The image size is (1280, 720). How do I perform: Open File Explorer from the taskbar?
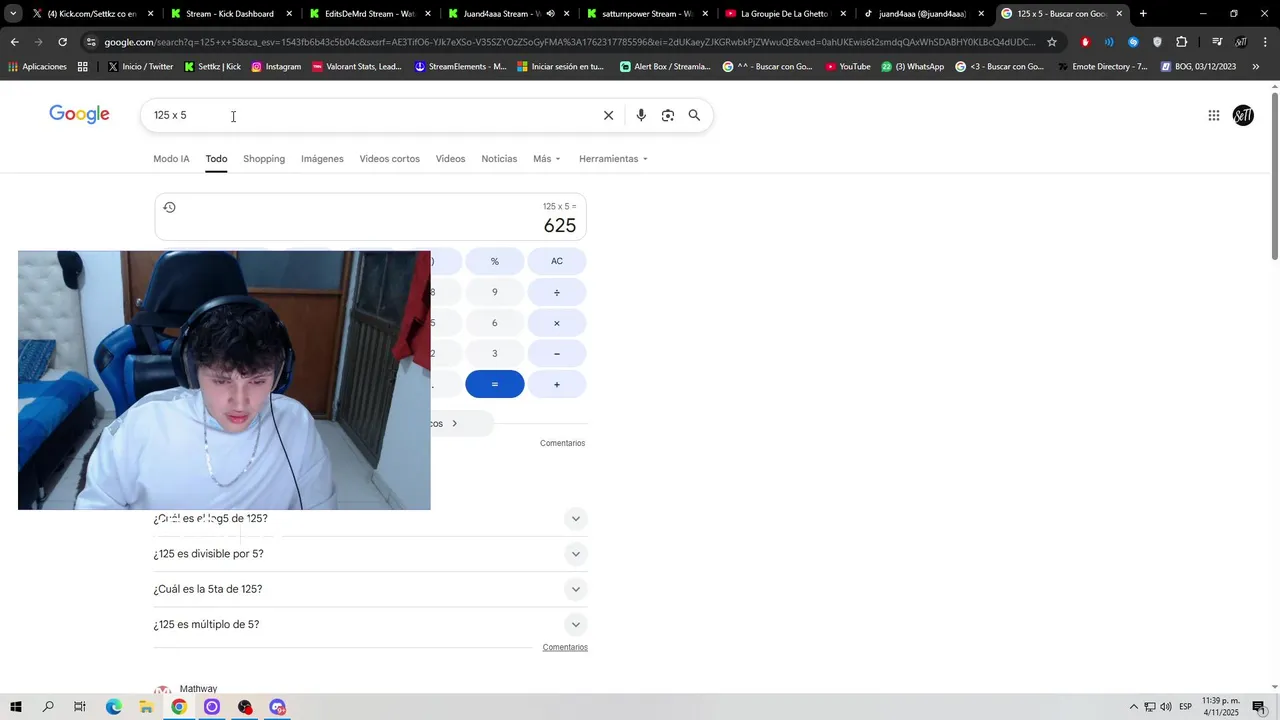tap(146, 707)
